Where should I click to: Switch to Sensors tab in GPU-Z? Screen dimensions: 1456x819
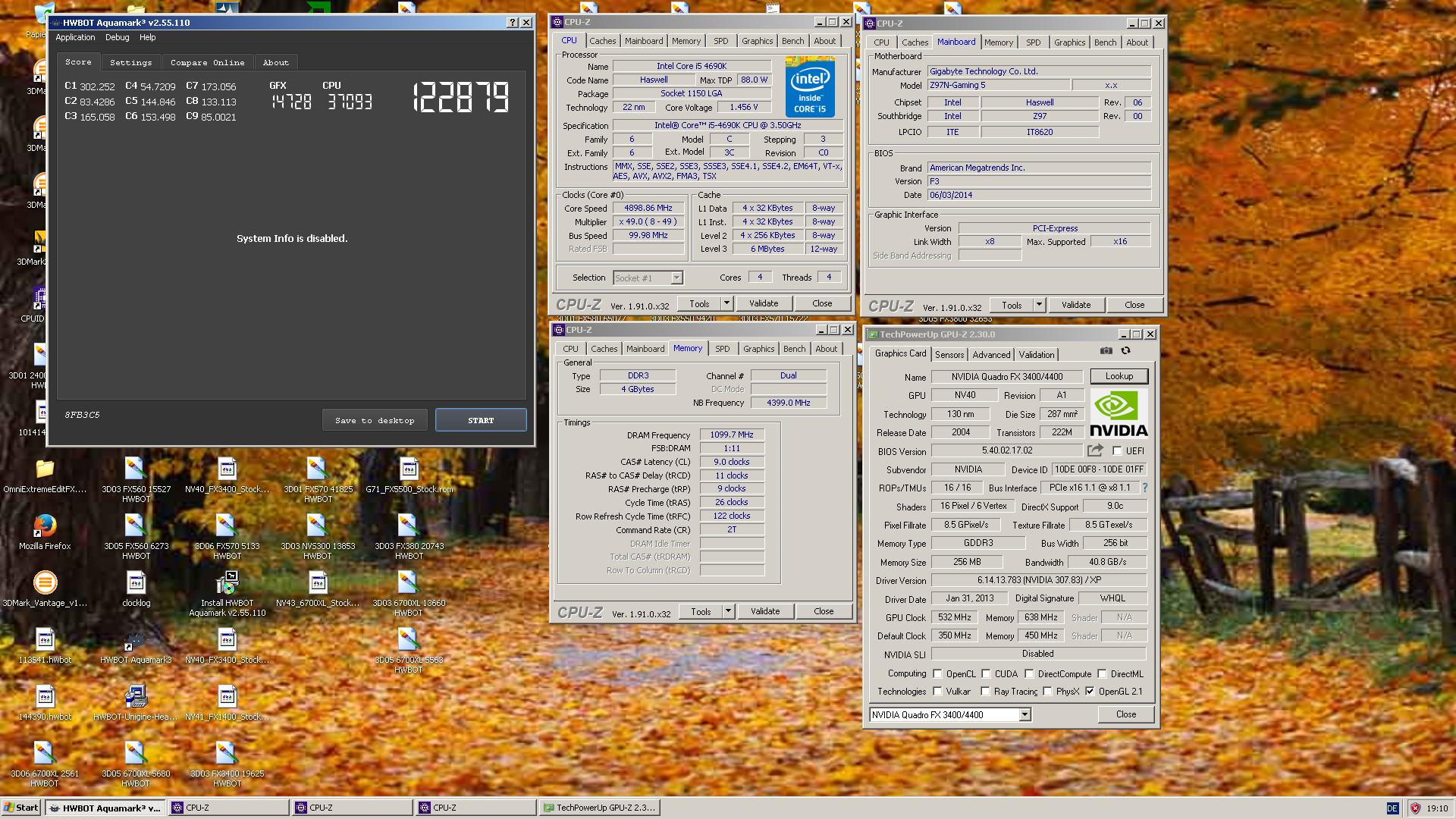click(x=949, y=354)
